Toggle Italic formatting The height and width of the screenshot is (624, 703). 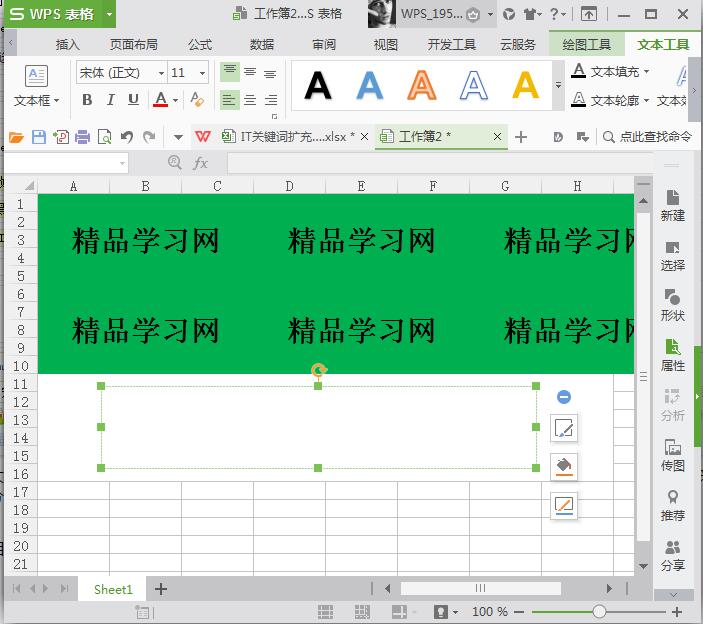coord(110,100)
